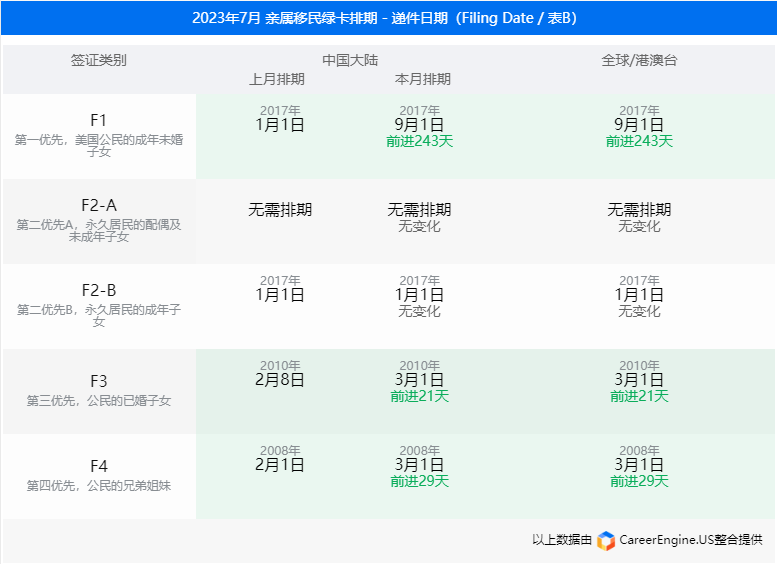This screenshot has width=777, height=564.
Task: Select the 签证类别 column header
Action: pyautogui.click(x=99, y=60)
